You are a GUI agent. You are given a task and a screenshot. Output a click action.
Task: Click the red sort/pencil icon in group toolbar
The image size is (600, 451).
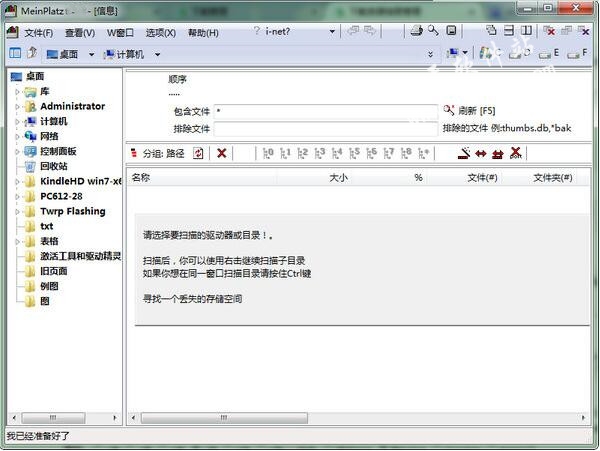[464, 153]
